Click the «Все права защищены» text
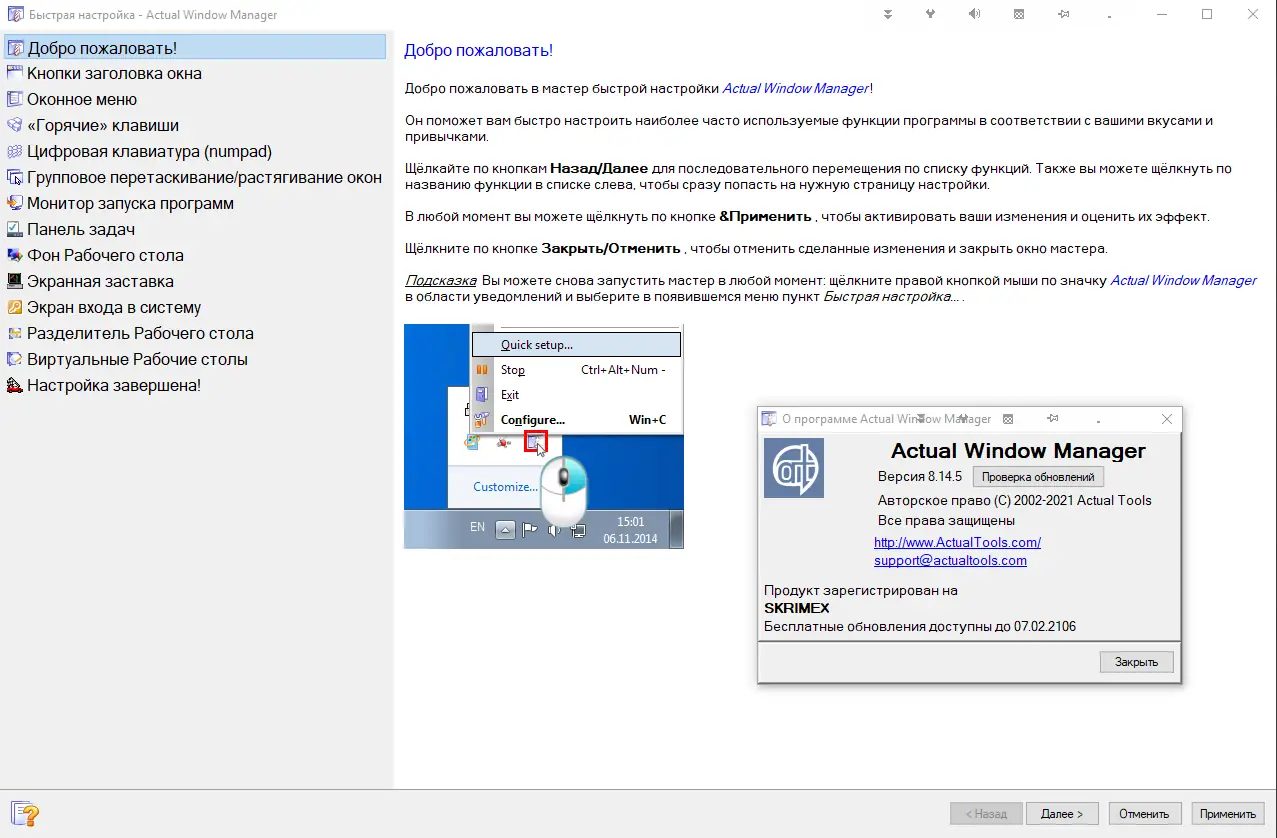 pos(947,520)
